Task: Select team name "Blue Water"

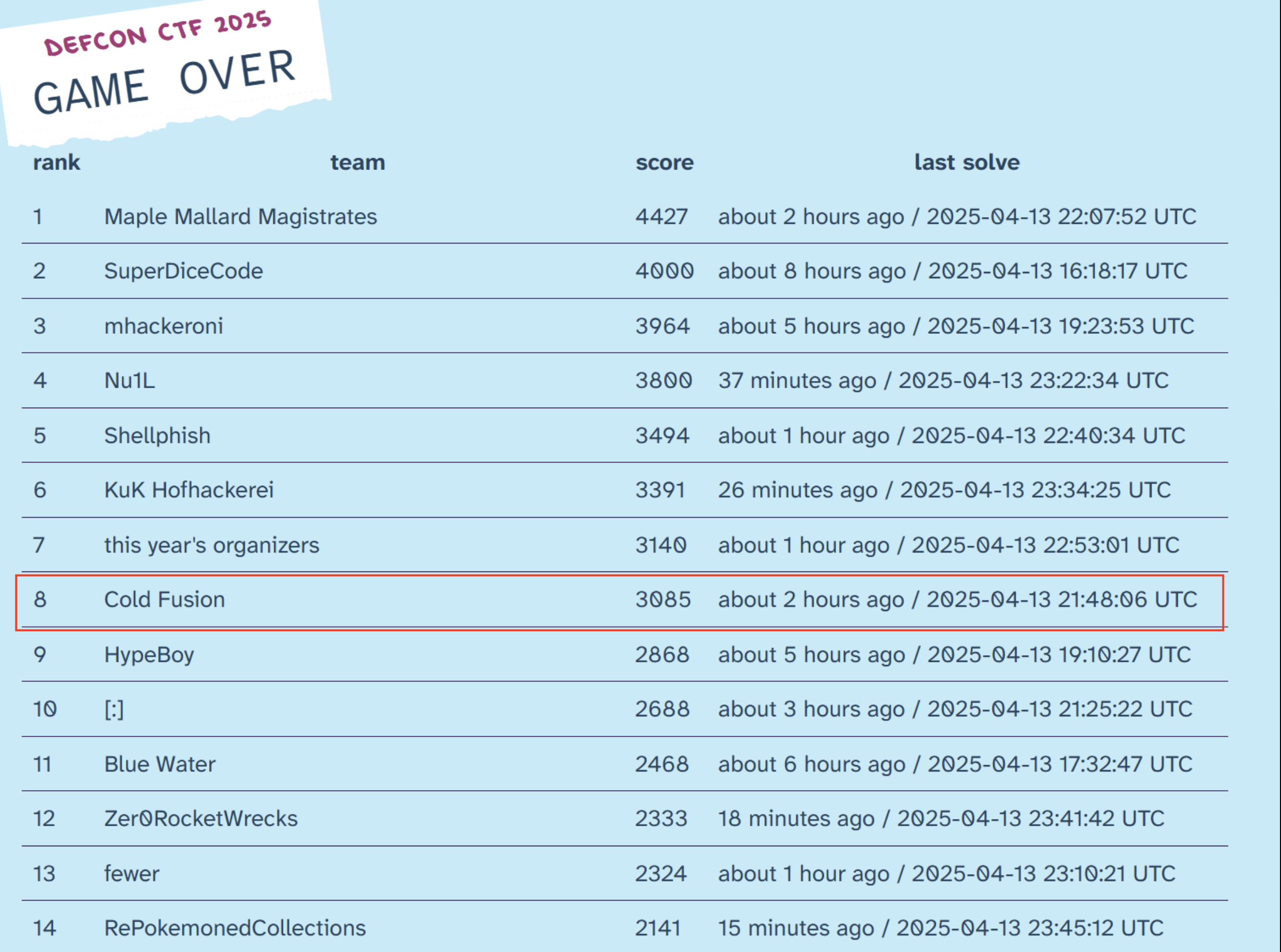Action: pyautogui.click(x=160, y=764)
